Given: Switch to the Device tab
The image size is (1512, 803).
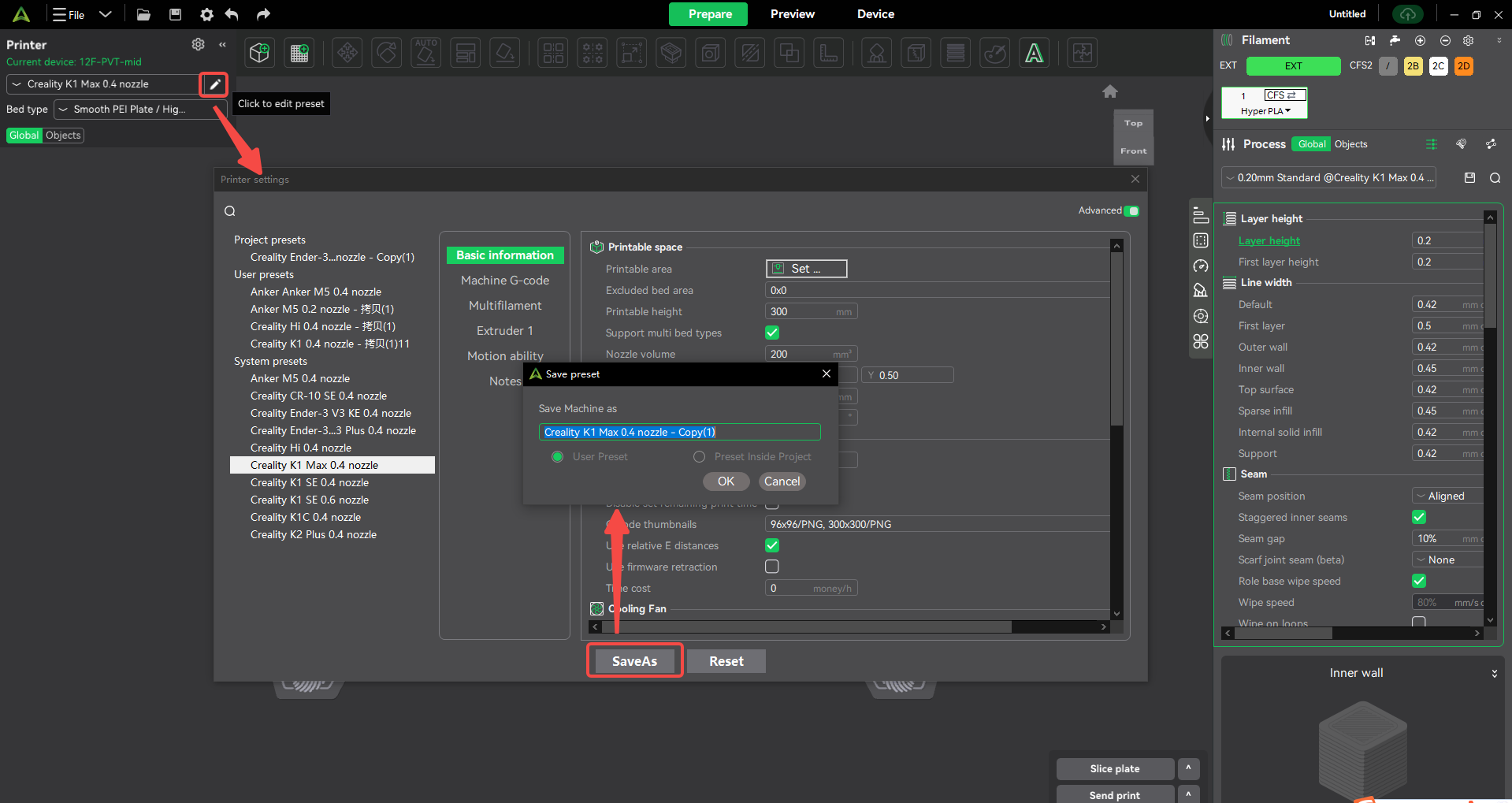Looking at the screenshot, I should pyautogui.click(x=875, y=14).
